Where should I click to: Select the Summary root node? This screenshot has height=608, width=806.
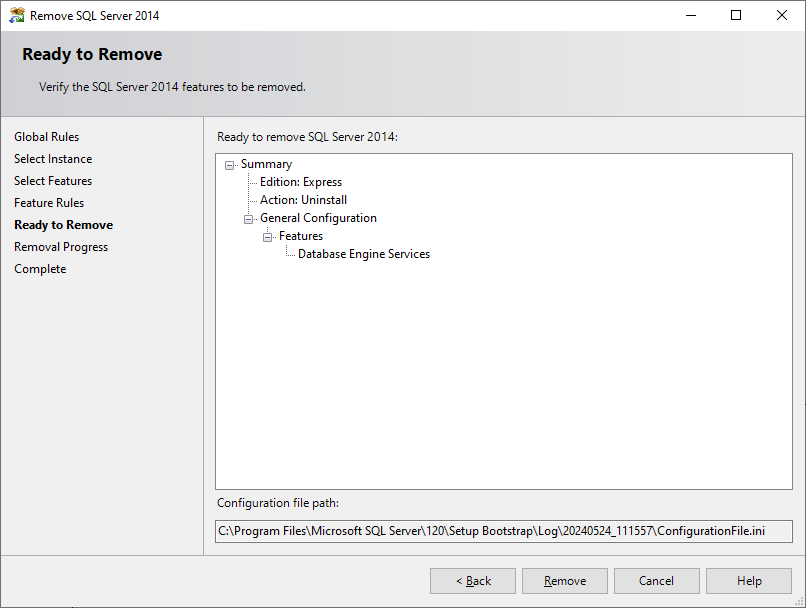click(266, 163)
